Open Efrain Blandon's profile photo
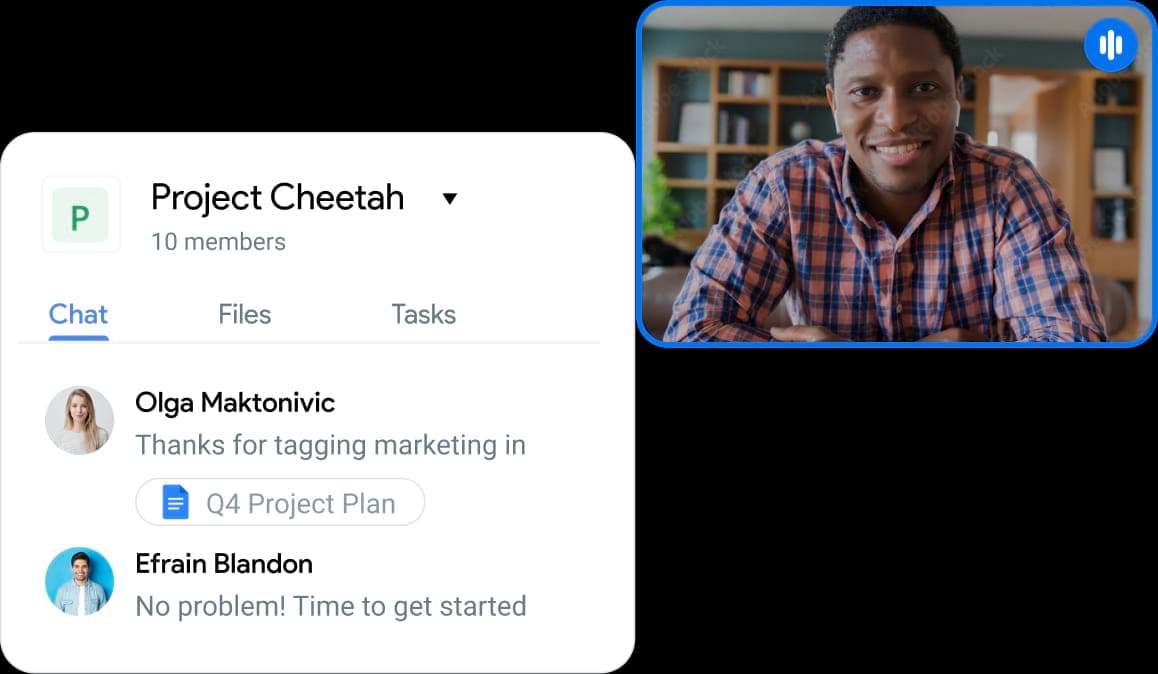 [80, 581]
